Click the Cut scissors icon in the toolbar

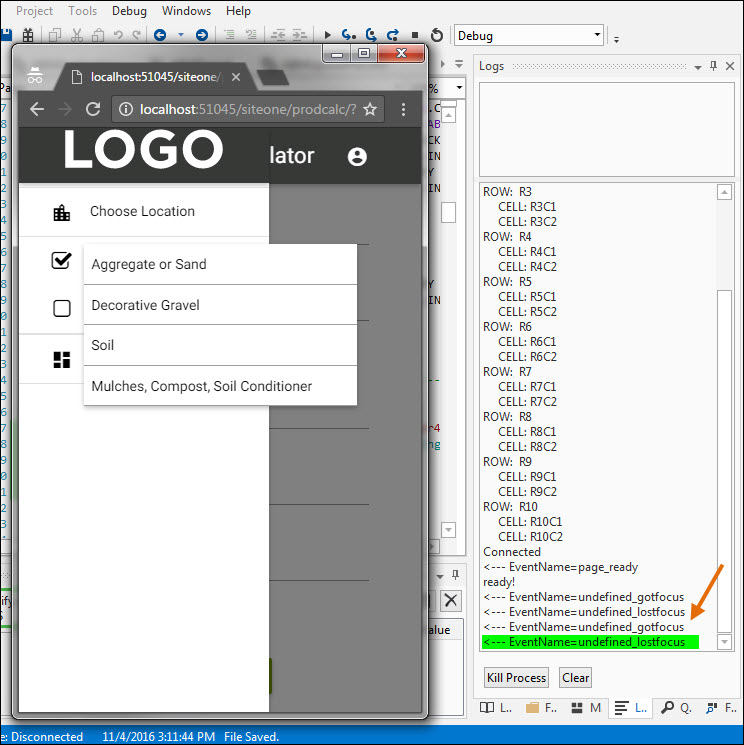coord(76,35)
